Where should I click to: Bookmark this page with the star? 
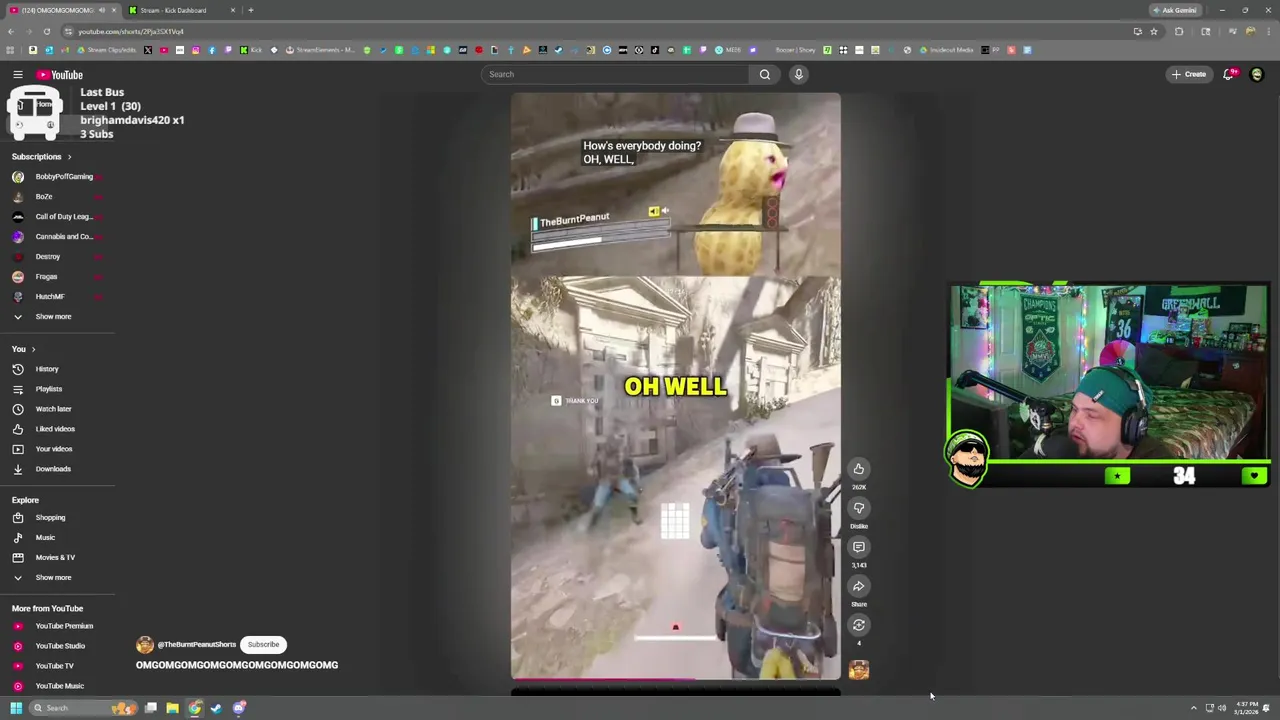1153,31
